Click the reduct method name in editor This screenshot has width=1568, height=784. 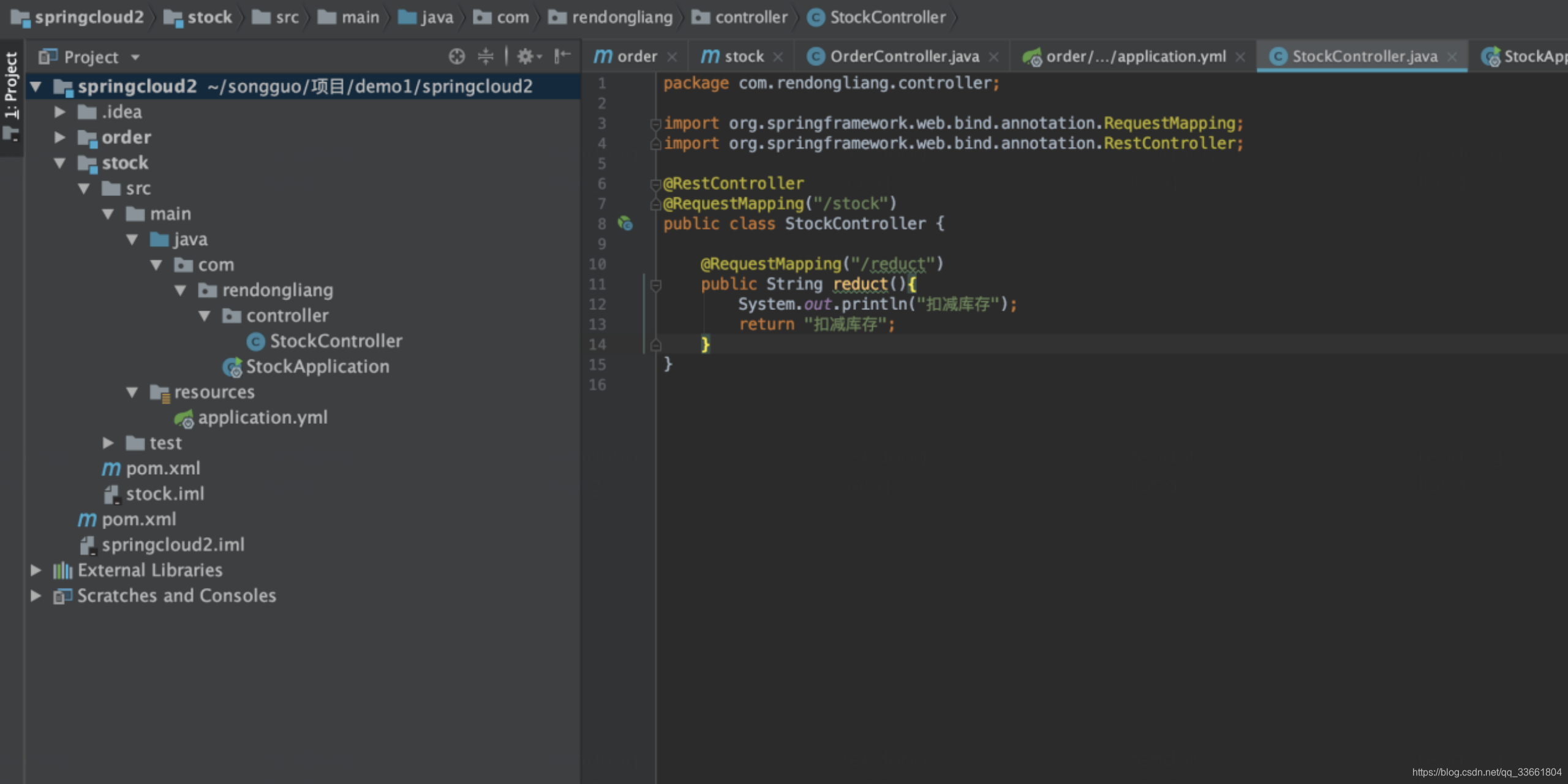tap(860, 285)
